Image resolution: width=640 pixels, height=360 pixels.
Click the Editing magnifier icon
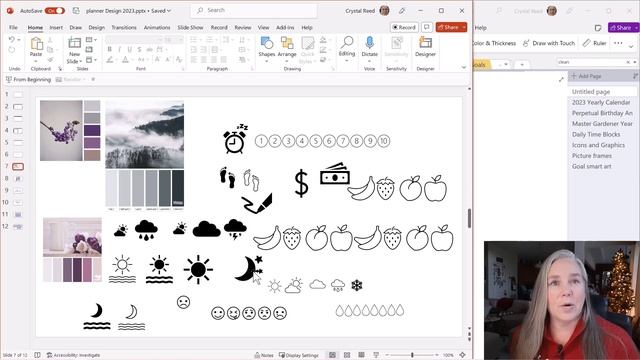coord(347,42)
